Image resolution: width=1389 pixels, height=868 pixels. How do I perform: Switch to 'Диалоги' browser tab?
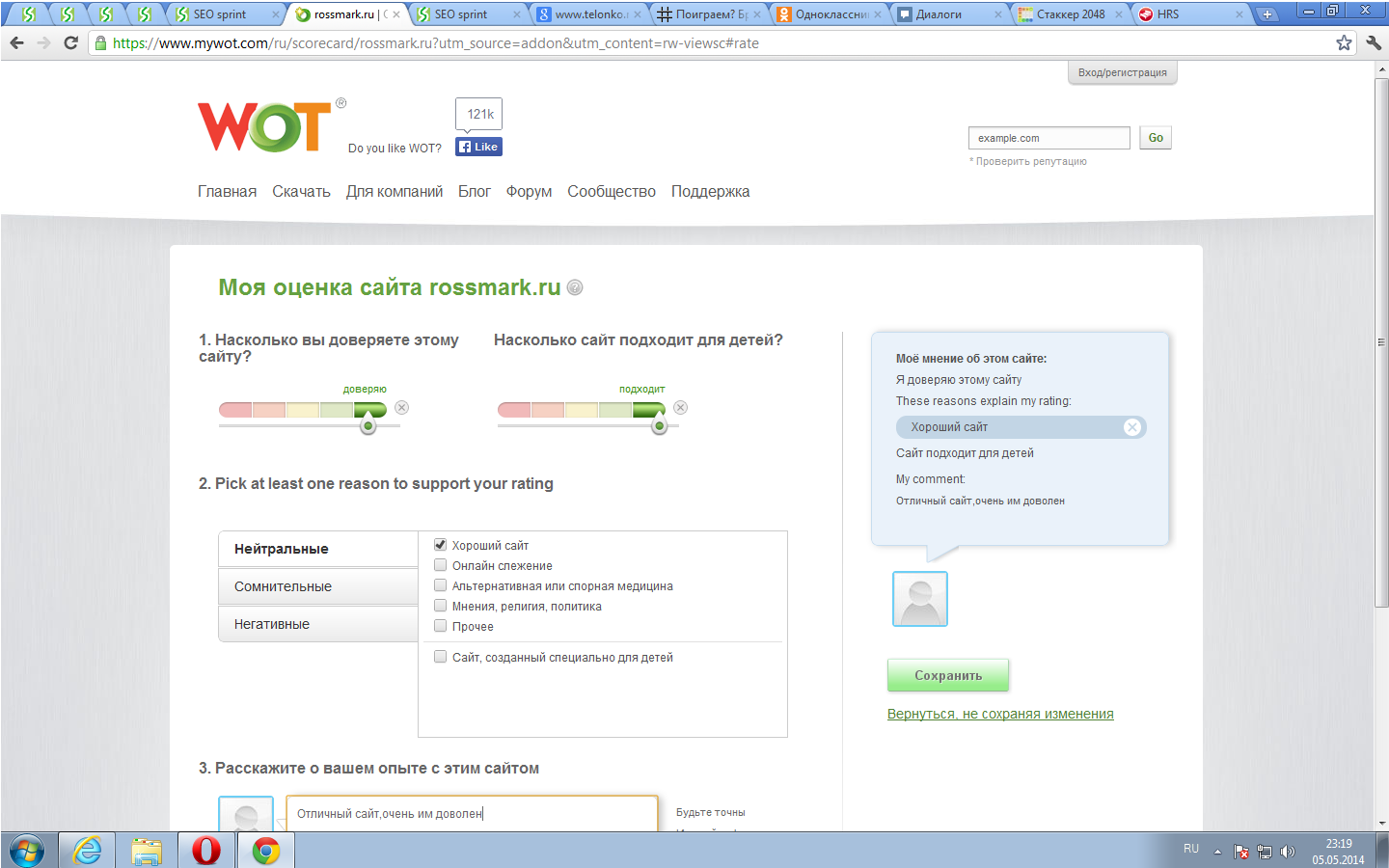(948, 14)
